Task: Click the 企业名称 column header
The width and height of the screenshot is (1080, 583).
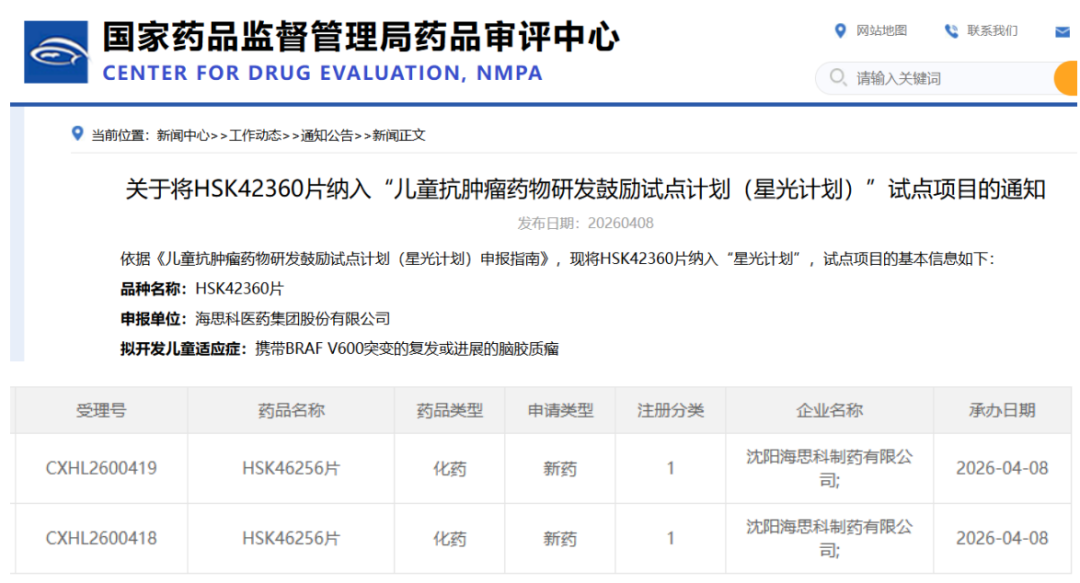Action: point(829,410)
